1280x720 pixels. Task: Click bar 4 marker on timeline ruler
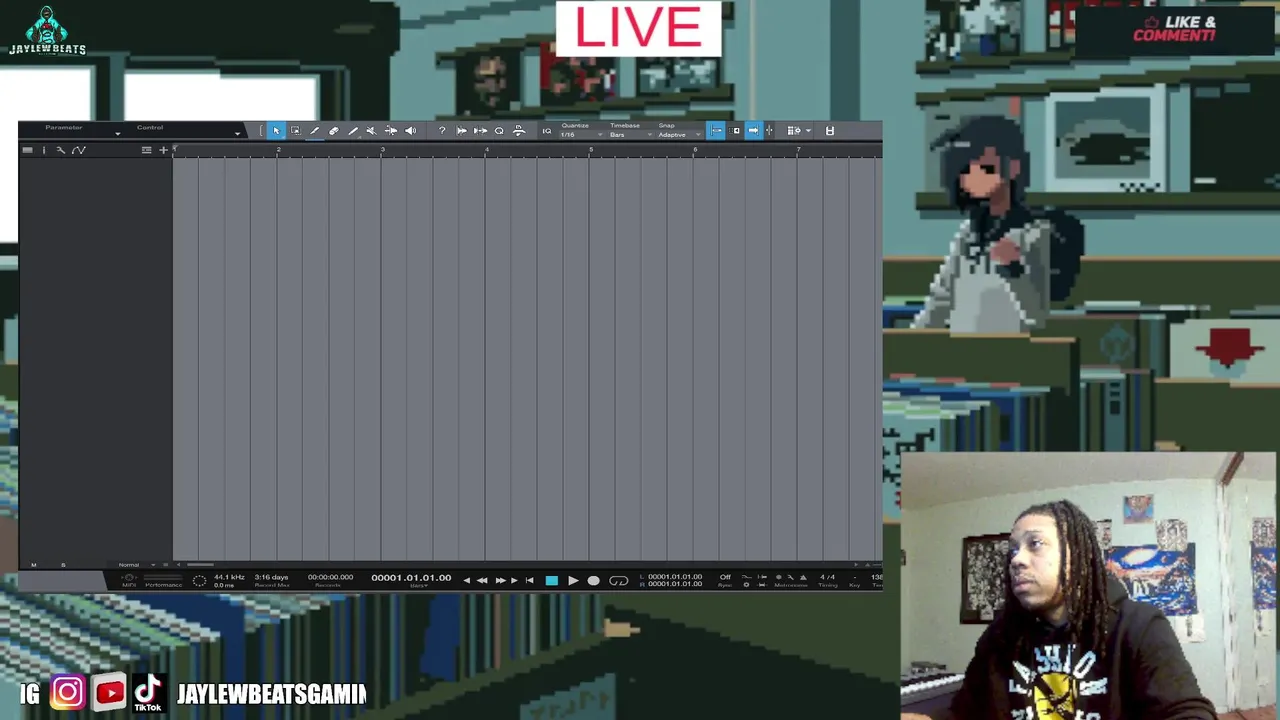(x=487, y=150)
